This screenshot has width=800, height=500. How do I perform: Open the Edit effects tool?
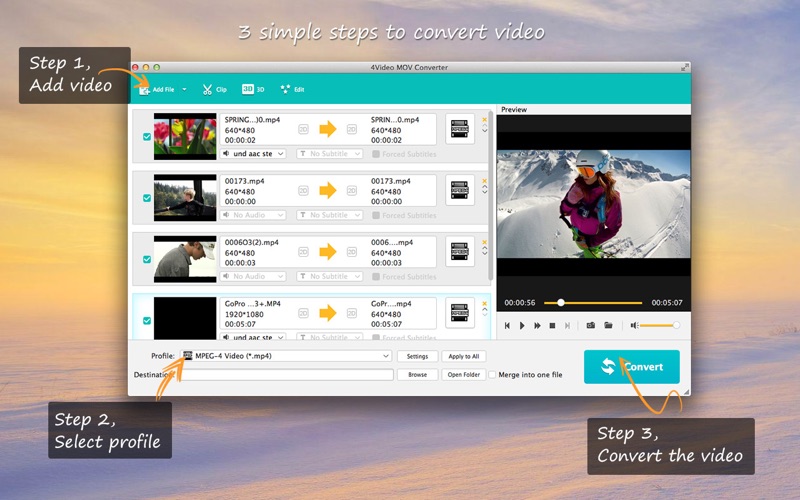292,89
